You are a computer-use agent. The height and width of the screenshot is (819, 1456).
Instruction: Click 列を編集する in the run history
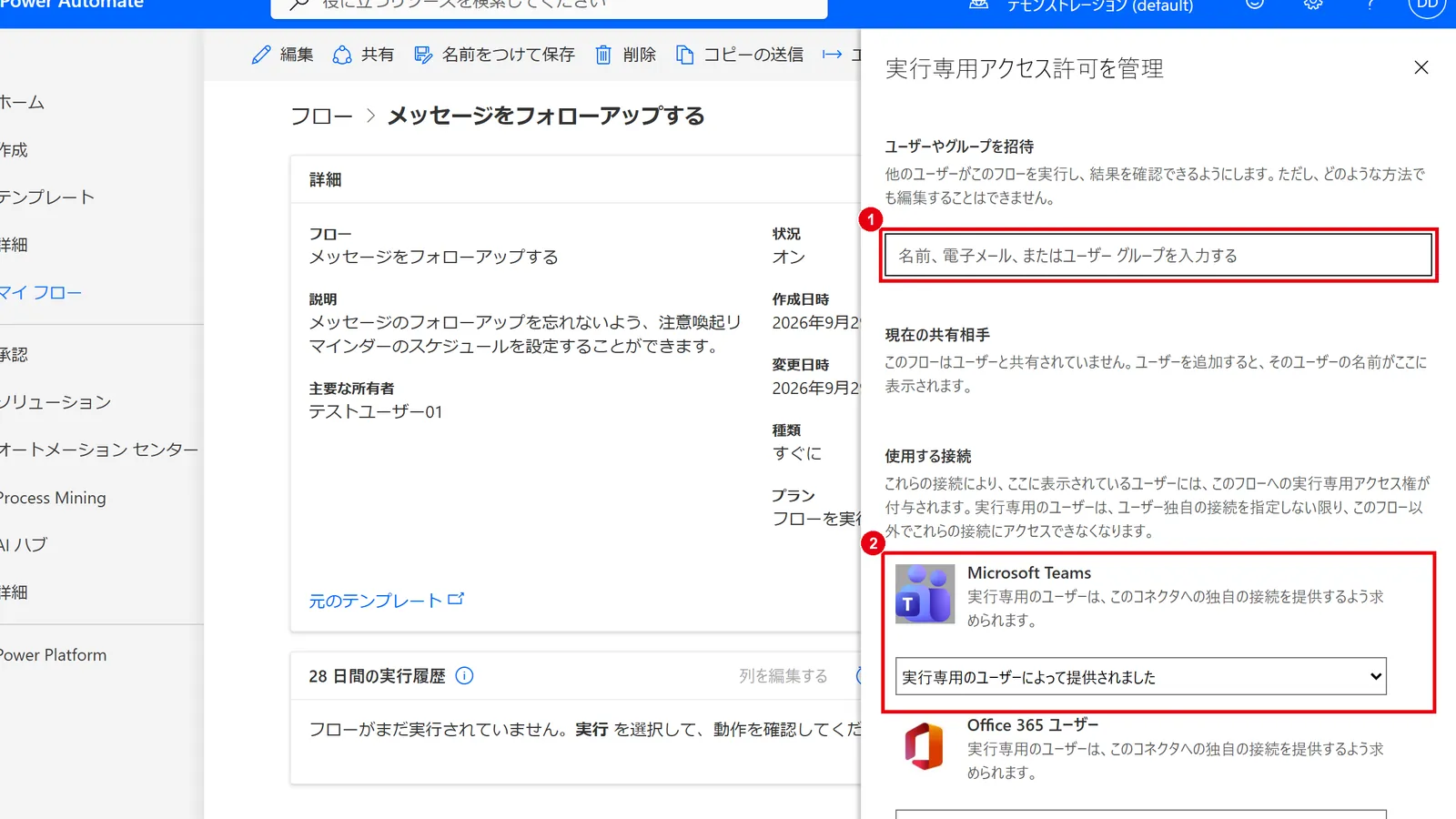point(784,675)
